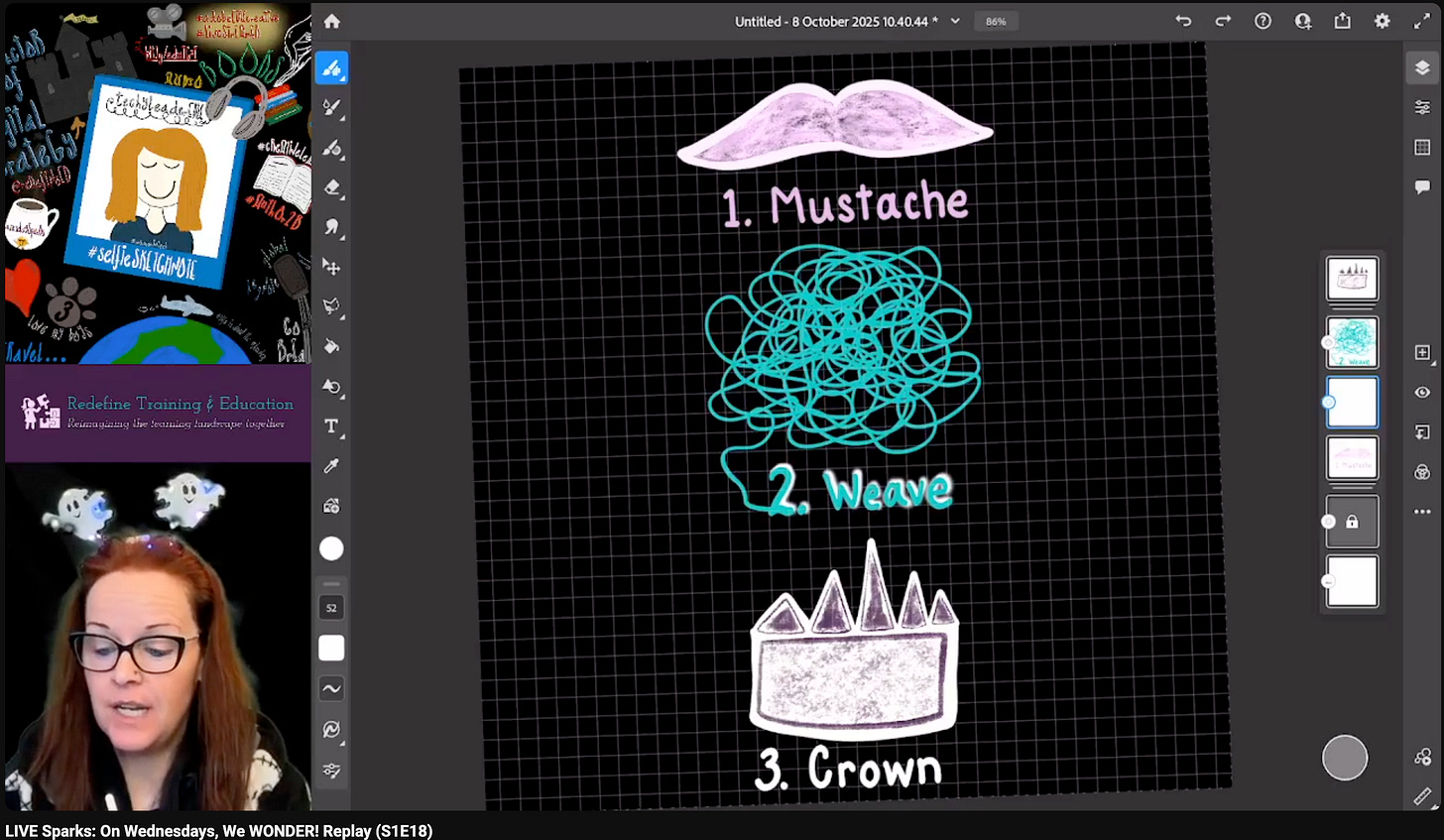This screenshot has width=1444, height=840.
Task: Select the Weave layer thumbnail
Action: point(1353,342)
